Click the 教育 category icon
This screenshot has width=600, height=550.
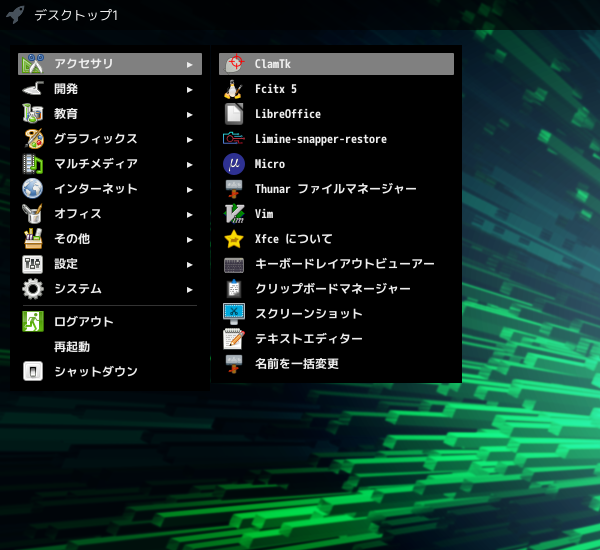pyautogui.click(x=33, y=114)
